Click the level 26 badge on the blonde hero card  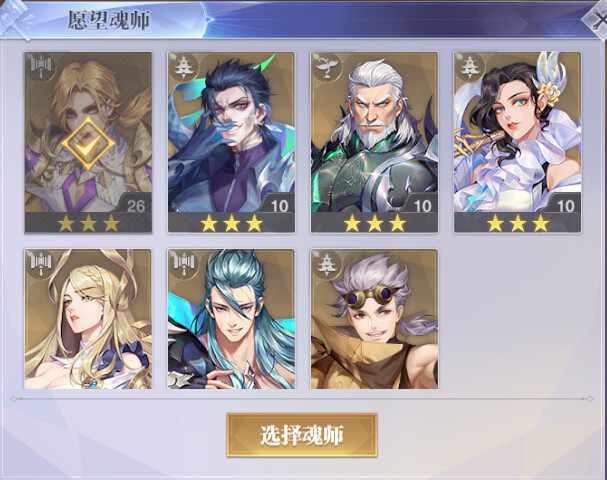[136, 206]
